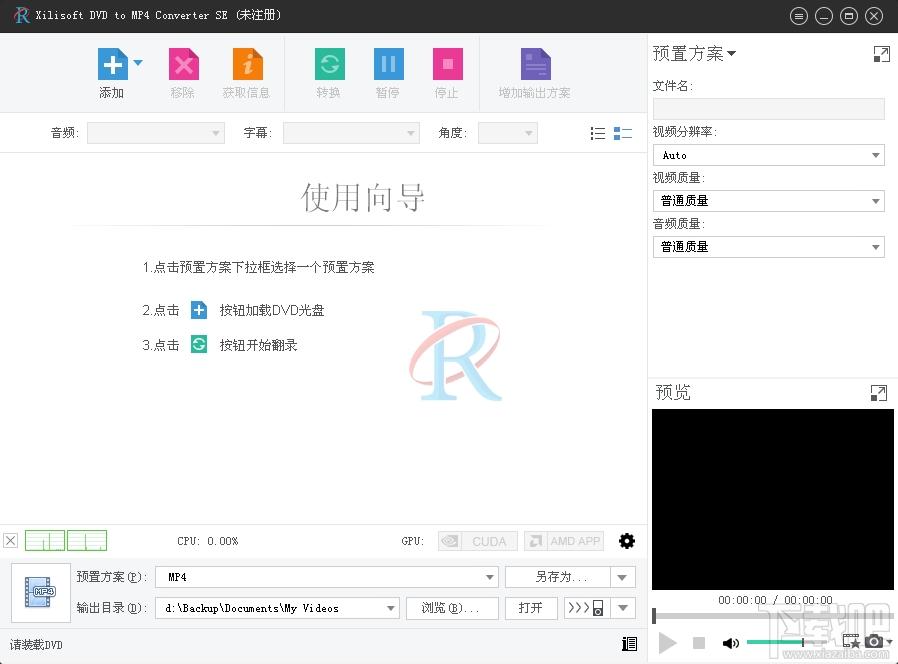Screen dimensions: 898x664
Task: Toggle CUDA GPU acceleration button
Action: click(x=478, y=541)
